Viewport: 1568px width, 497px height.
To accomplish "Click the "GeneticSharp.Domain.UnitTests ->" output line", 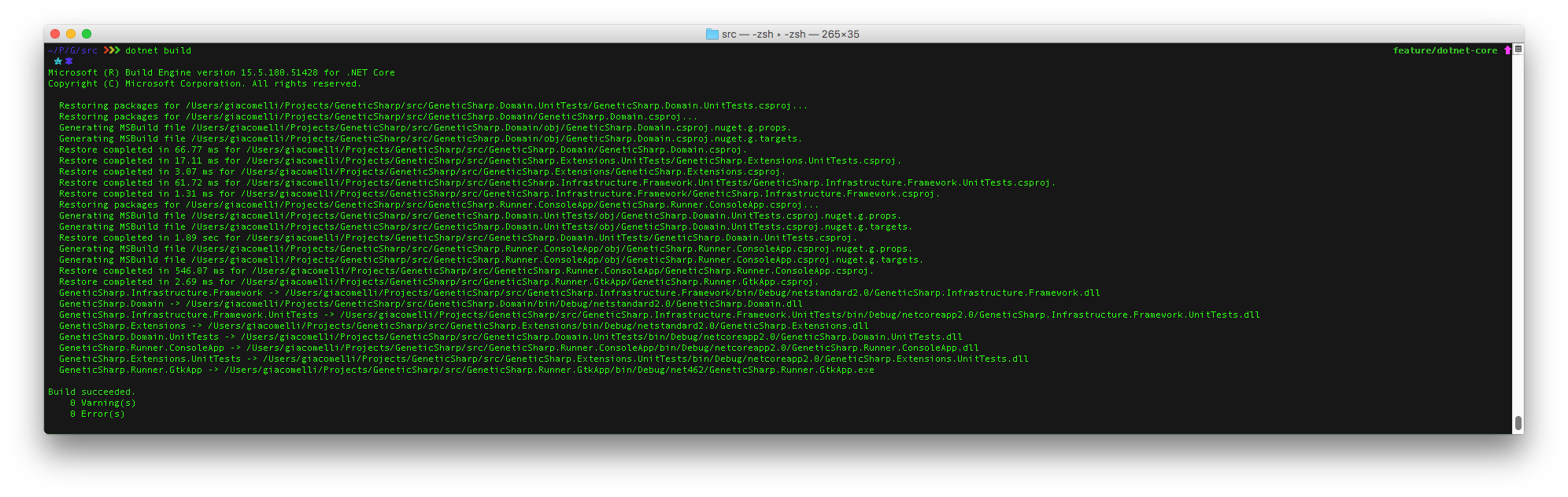I will [x=511, y=337].
